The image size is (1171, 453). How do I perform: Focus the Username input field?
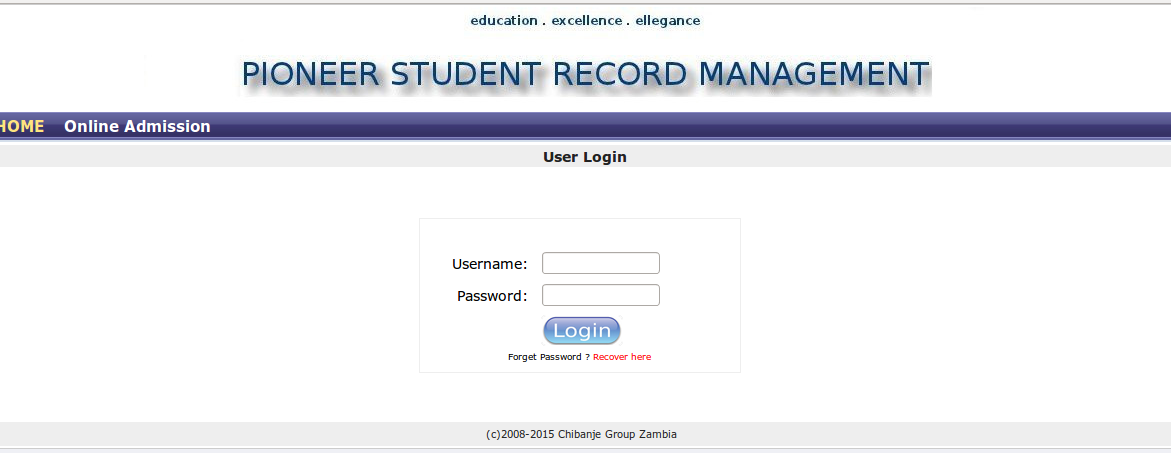(x=600, y=263)
